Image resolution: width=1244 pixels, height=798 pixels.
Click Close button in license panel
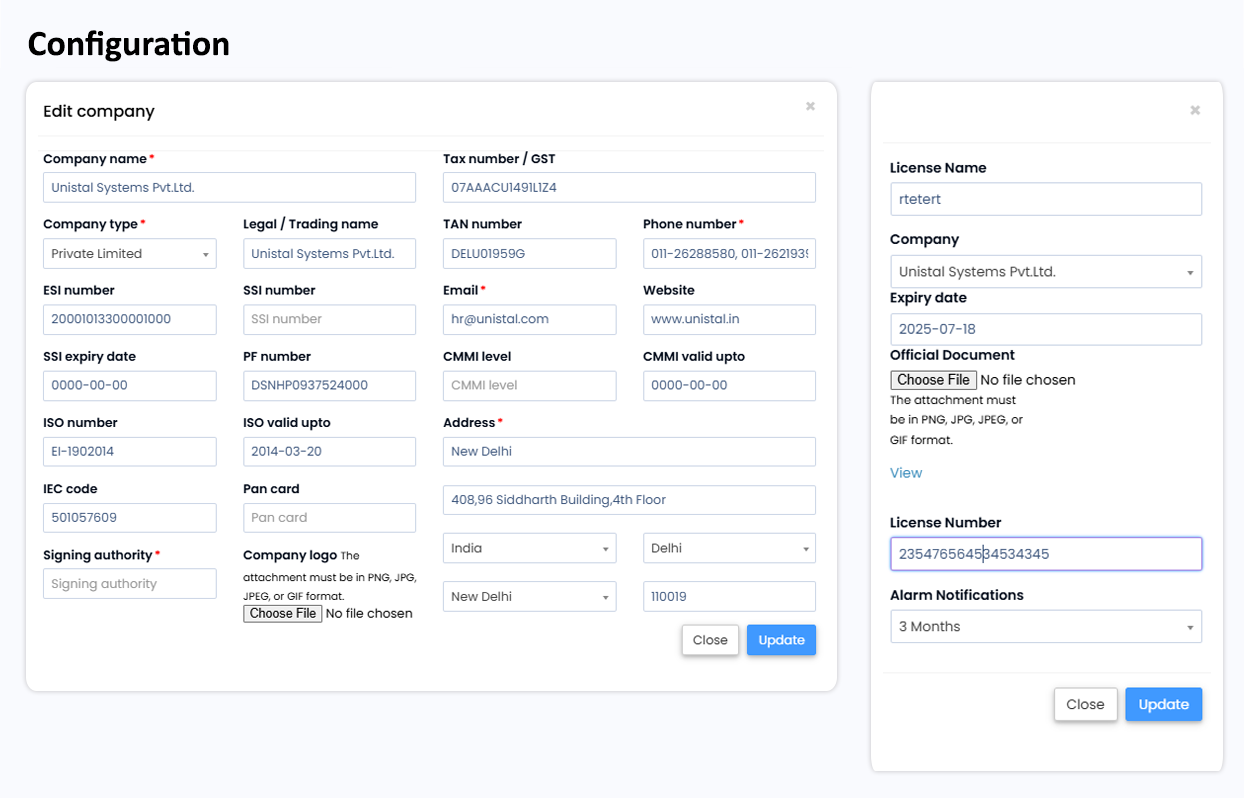point(1085,704)
